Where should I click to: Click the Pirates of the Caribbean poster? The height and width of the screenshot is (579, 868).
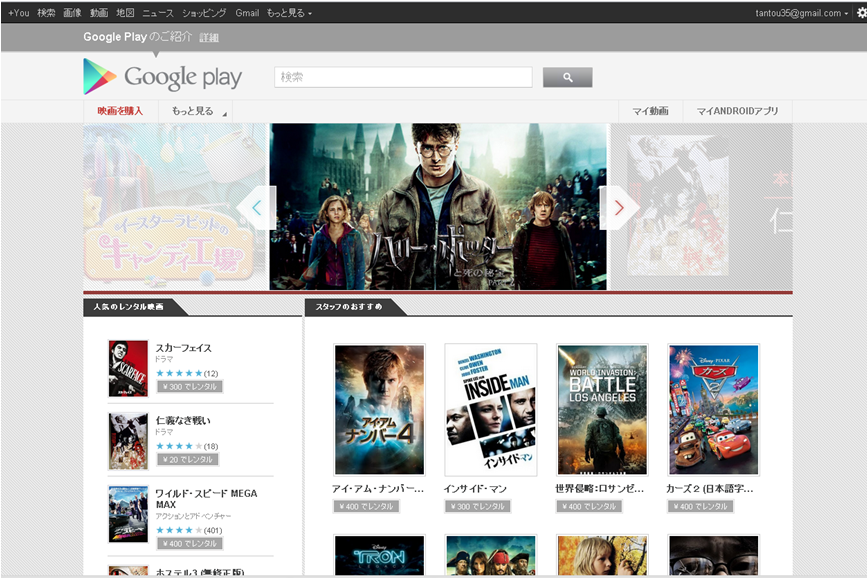tap(491, 555)
